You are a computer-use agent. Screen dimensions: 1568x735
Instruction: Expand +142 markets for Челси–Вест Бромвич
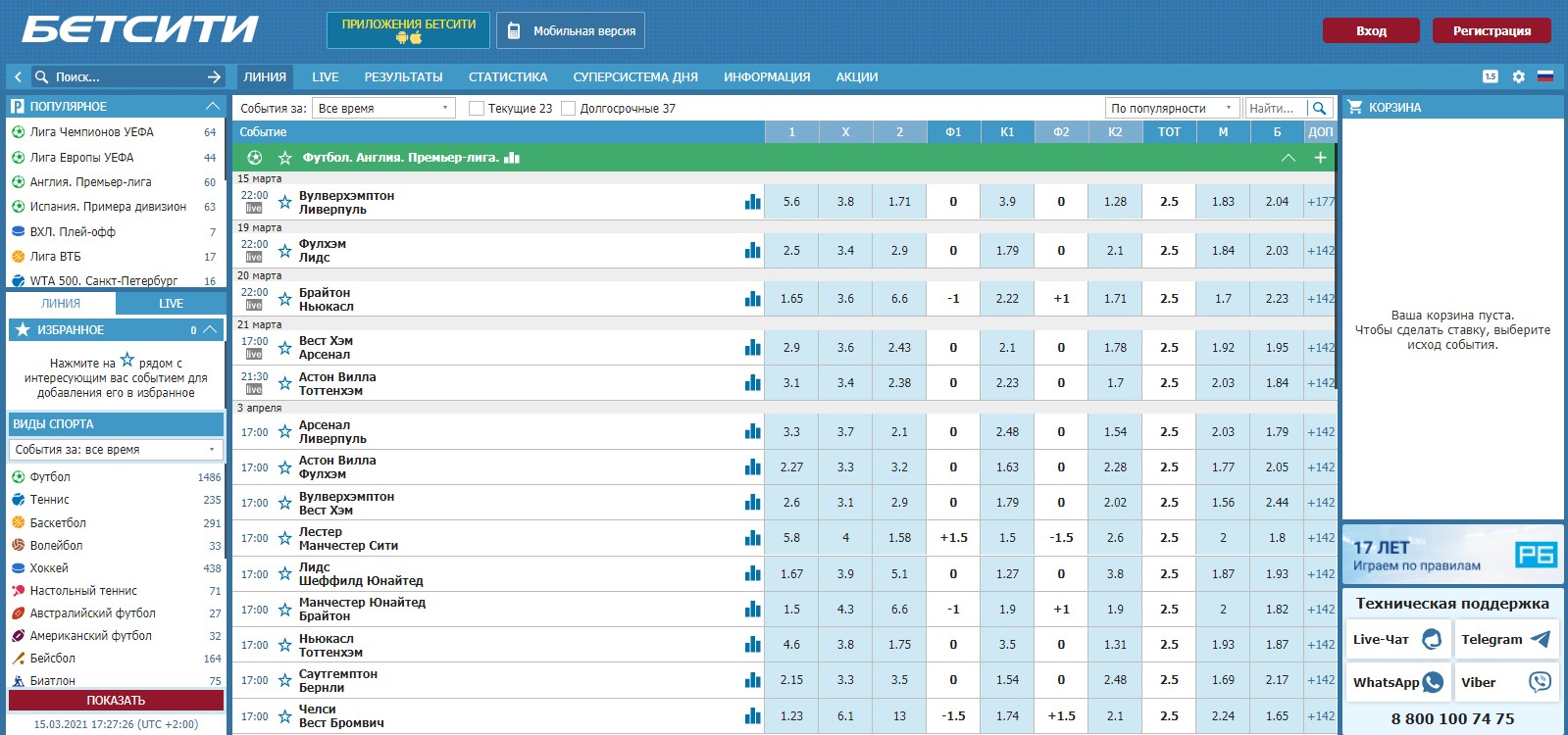[x=1321, y=716]
